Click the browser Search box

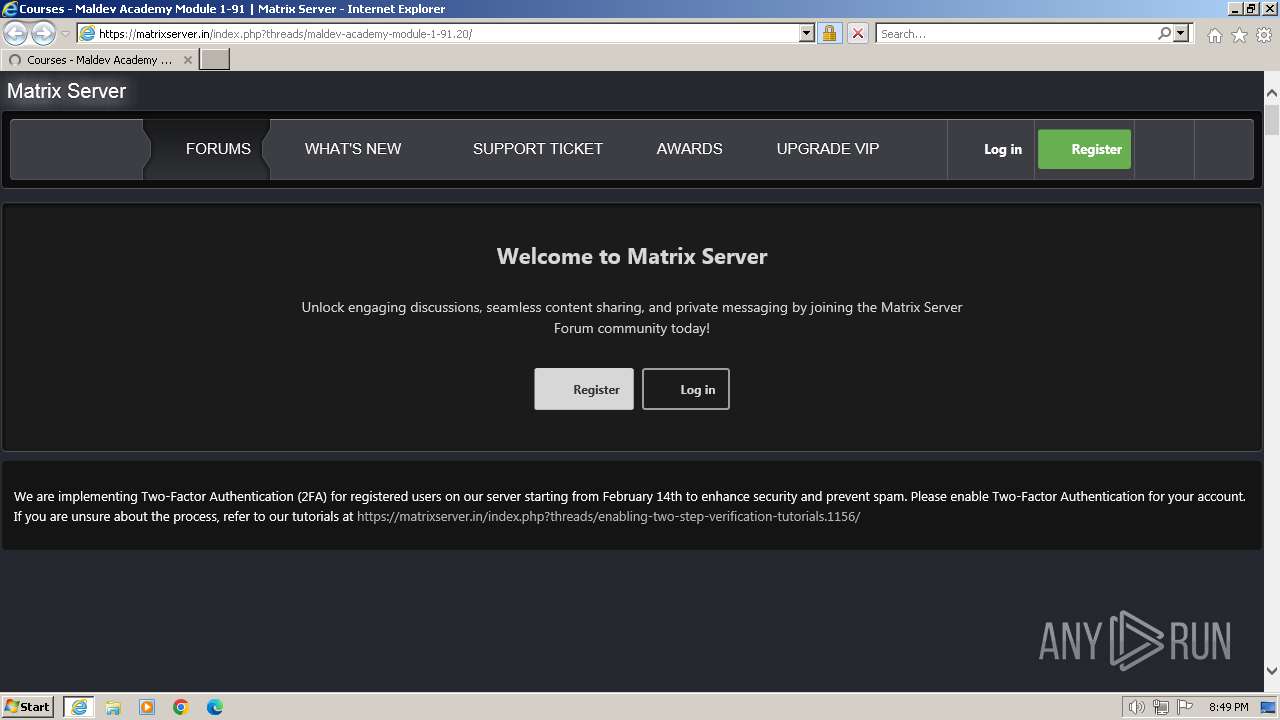1016,33
